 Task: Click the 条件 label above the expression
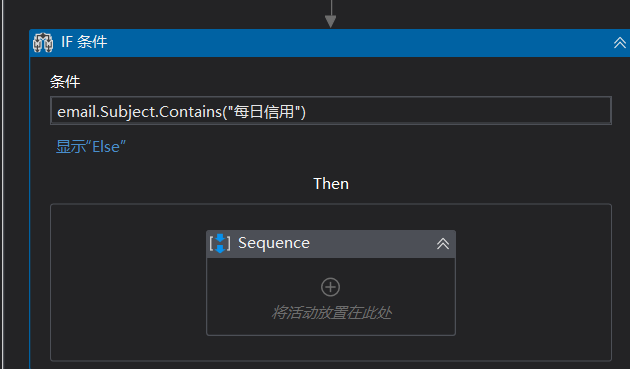pyautogui.click(x=65, y=82)
